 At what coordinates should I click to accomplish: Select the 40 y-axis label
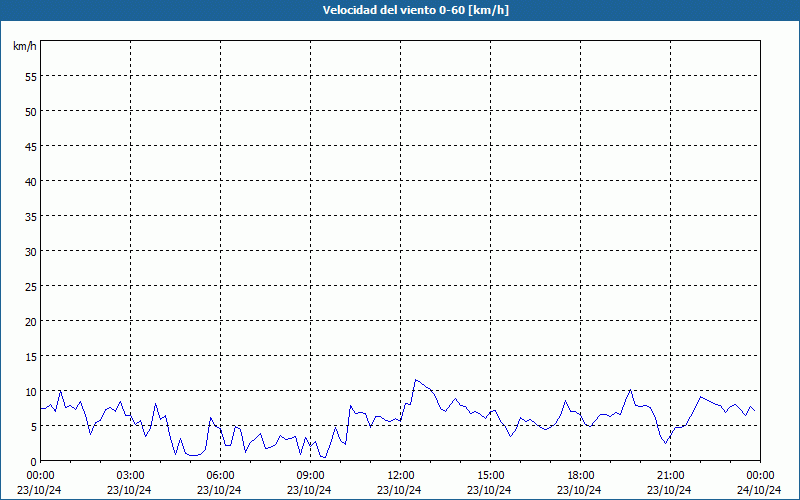(31, 182)
